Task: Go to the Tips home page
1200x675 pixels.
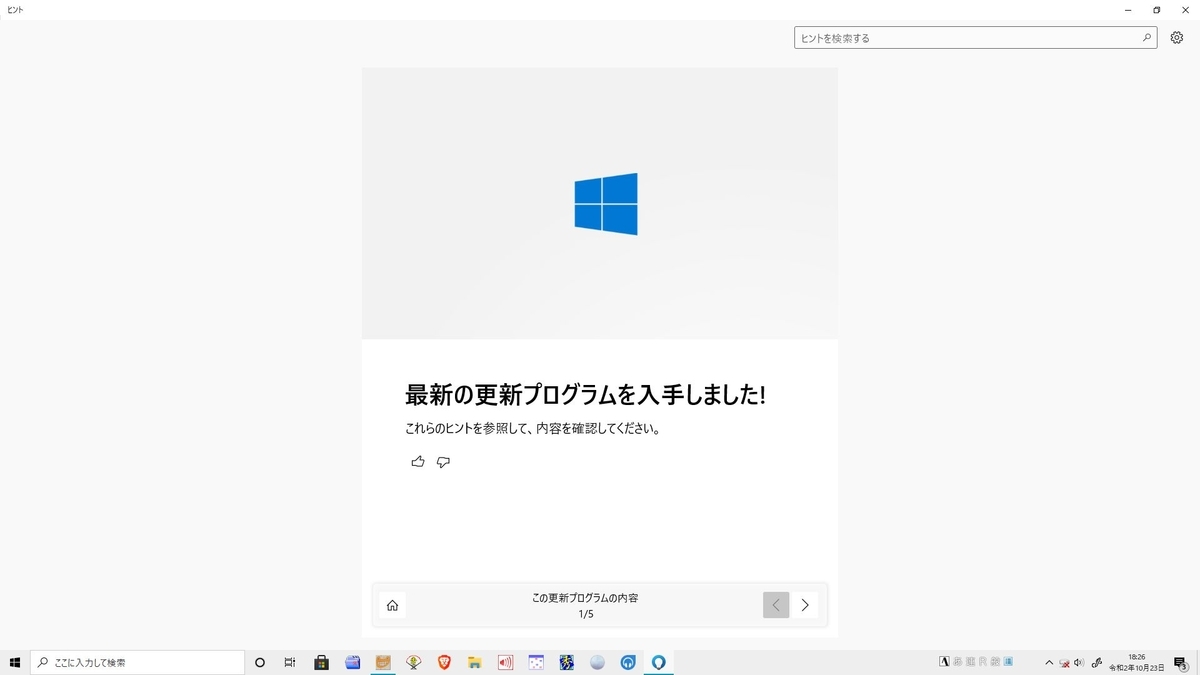Action: (x=392, y=605)
